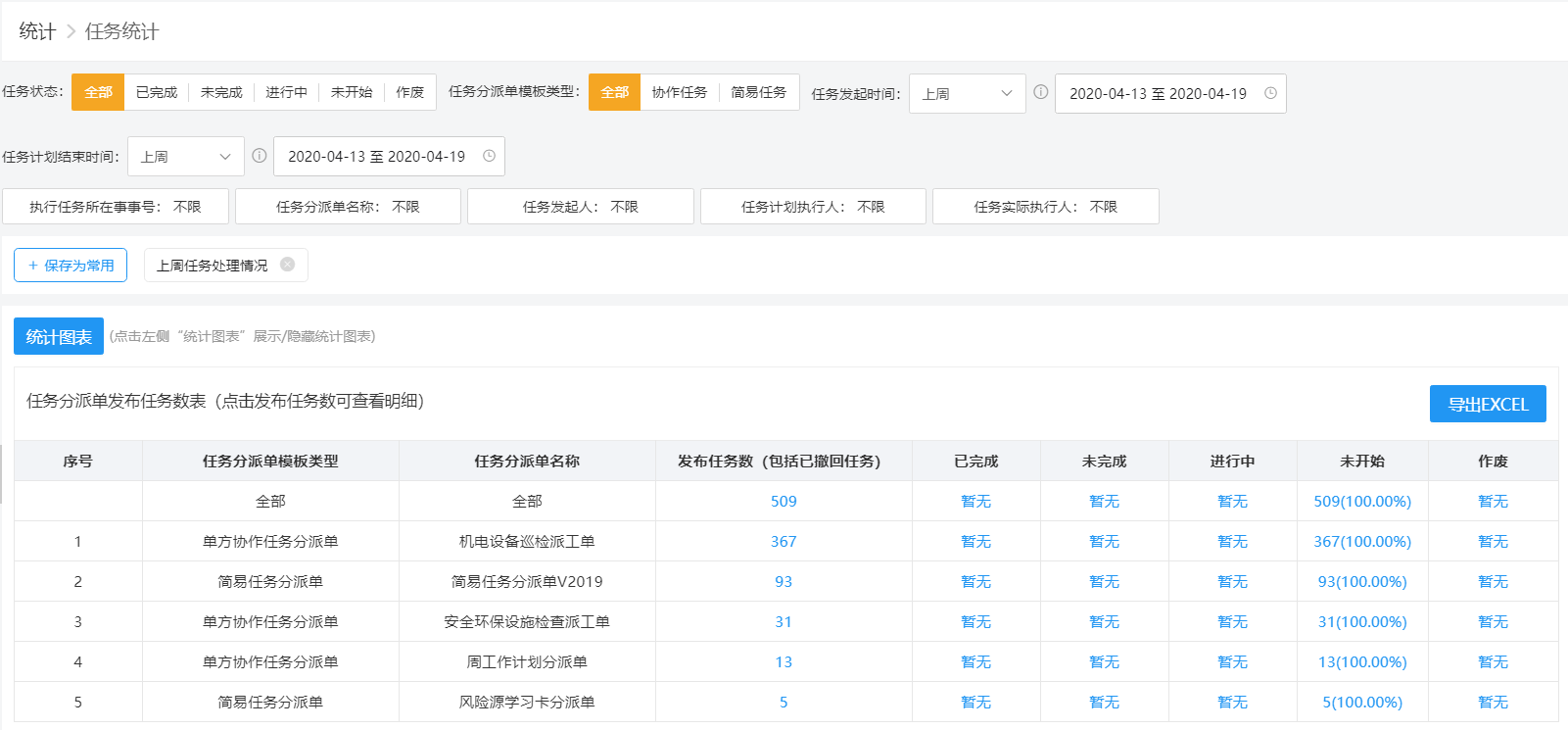Click 导出EXCEL button
Screen dimensions: 1568x730
pos(1488,404)
